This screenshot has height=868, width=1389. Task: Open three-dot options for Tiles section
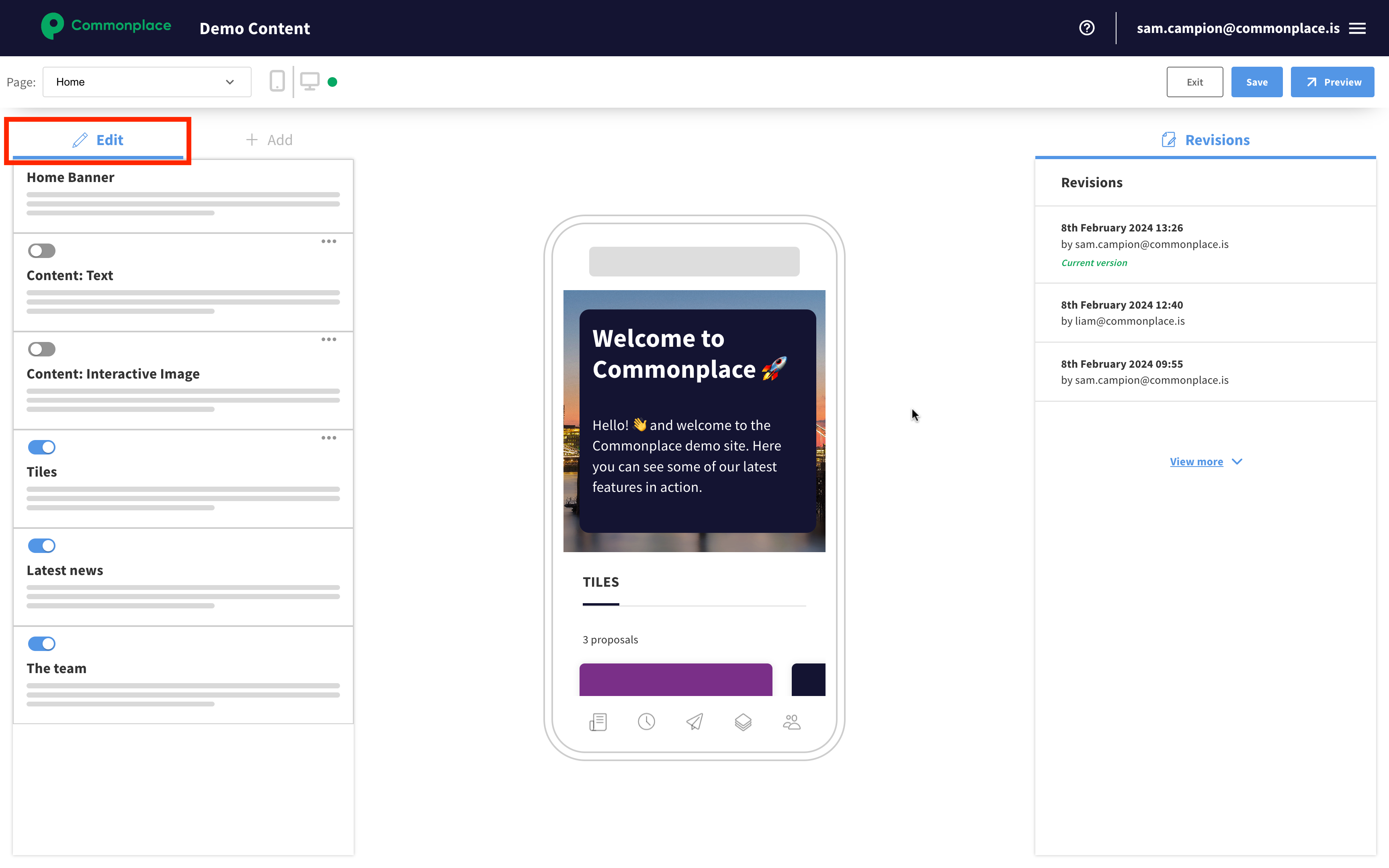pyautogui.click(x=329, y=438)
